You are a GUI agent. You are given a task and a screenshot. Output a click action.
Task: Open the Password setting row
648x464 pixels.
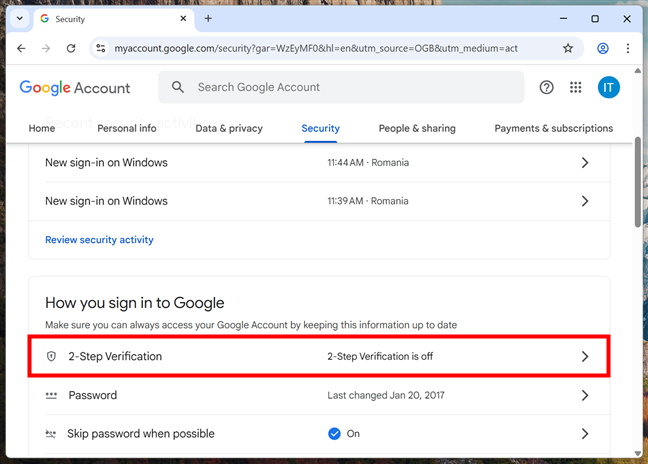[x=319, y=395]
